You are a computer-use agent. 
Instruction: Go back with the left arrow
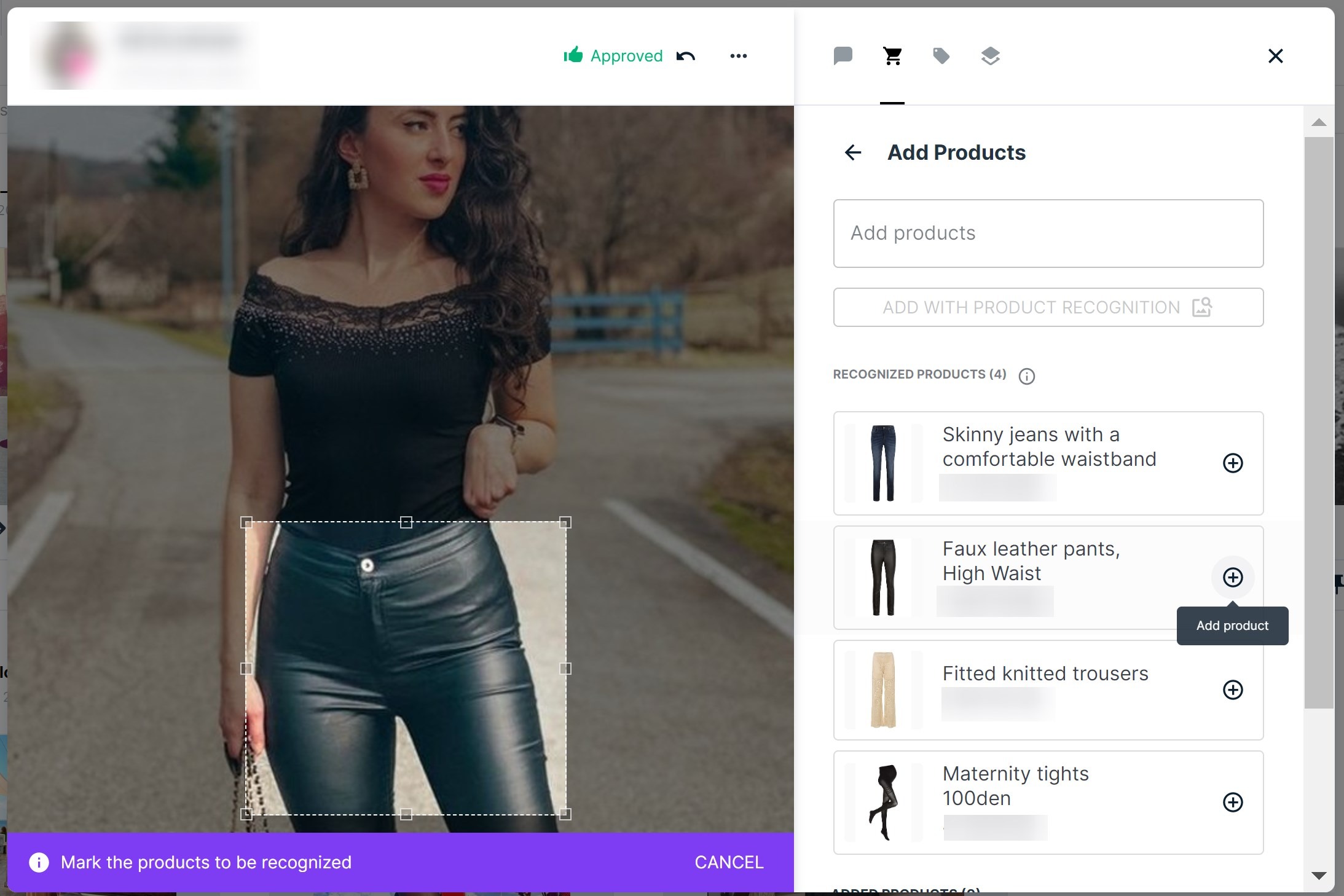coord(853,152)
